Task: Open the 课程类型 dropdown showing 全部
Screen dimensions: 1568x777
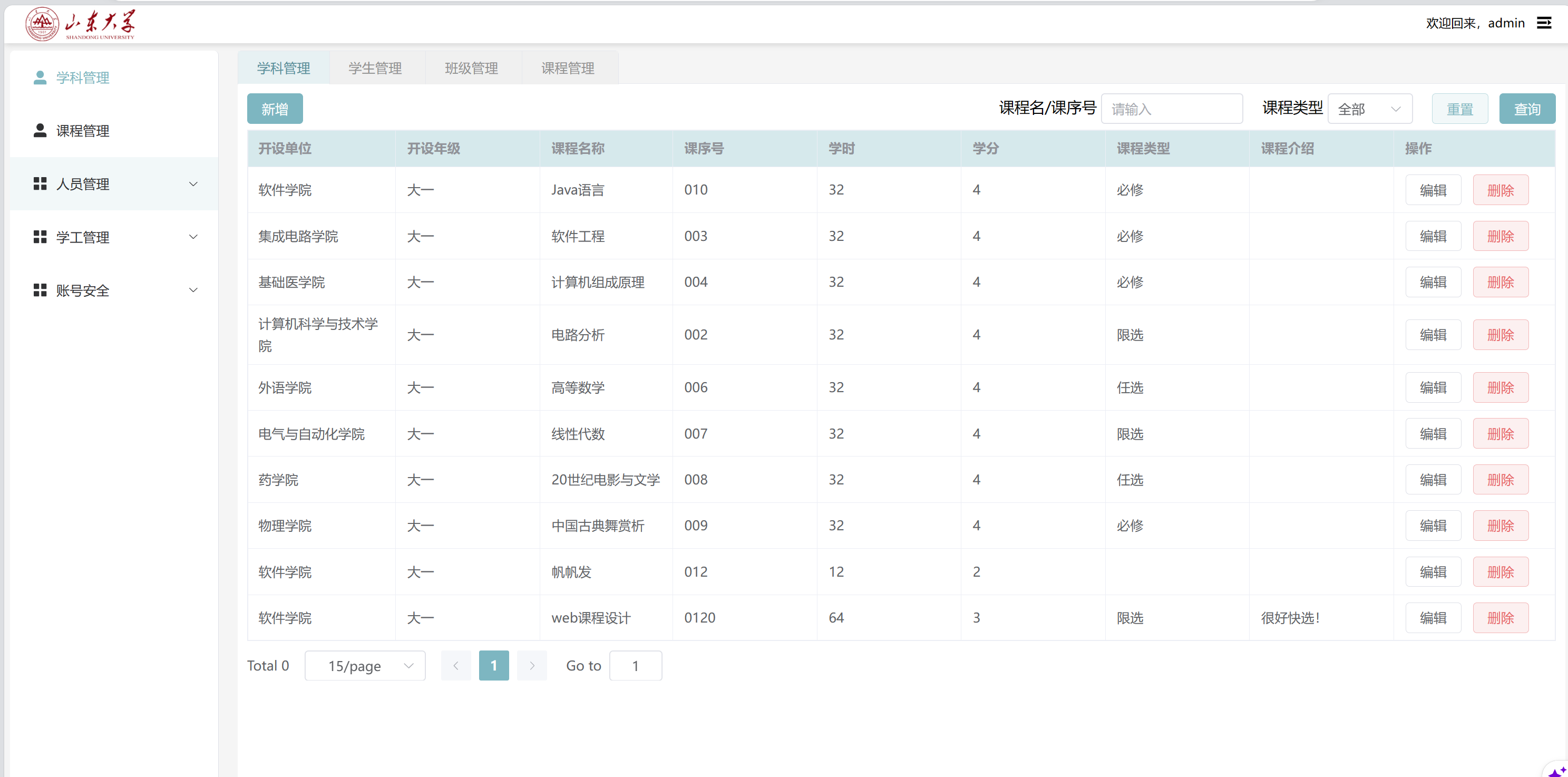Action: [1370, 109]
